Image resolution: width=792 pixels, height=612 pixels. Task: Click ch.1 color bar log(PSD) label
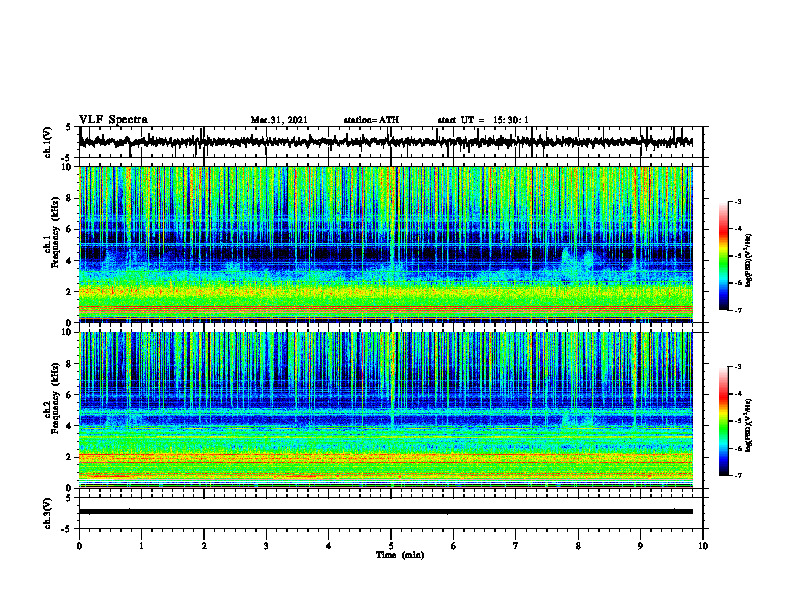749,260
